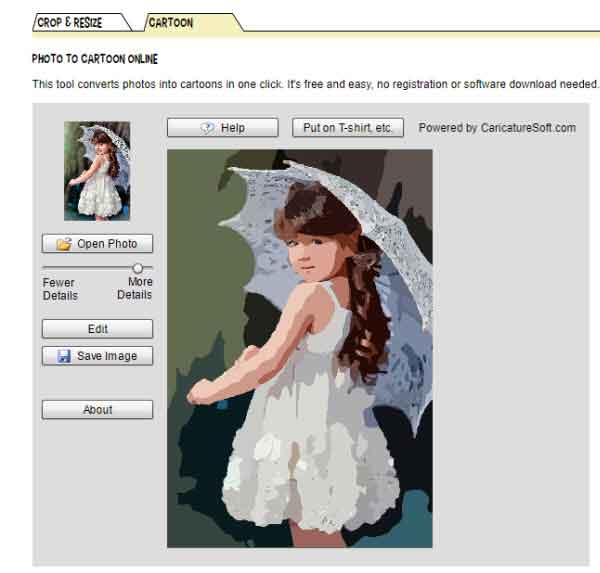Click the Save Image button

pyautogui.click(x=97, y=356)
